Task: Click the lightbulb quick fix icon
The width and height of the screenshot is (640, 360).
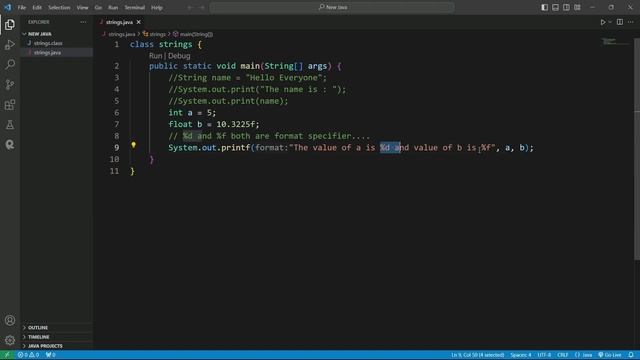Action: [133, 145]
